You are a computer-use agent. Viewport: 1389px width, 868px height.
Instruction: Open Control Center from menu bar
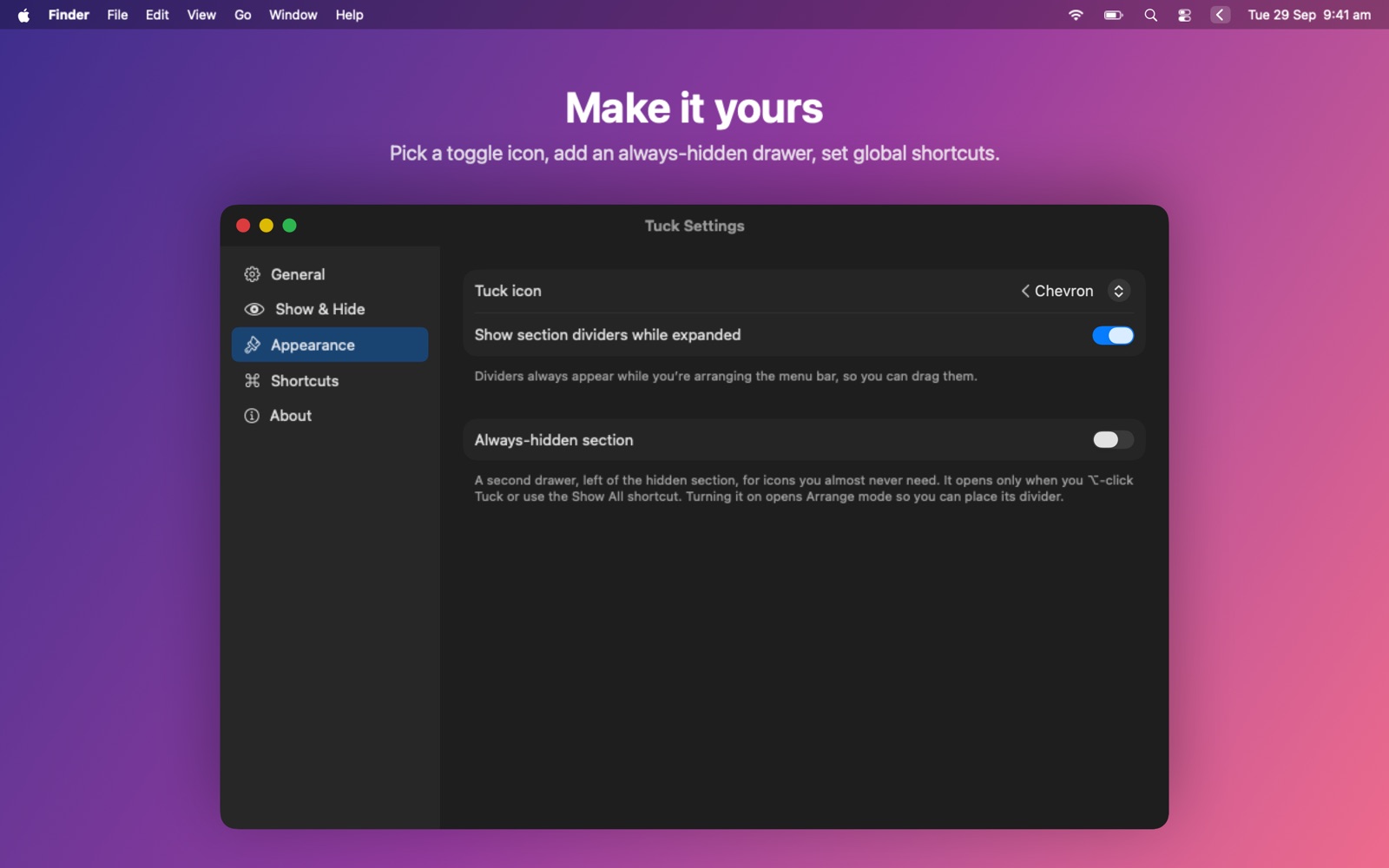1184,15
